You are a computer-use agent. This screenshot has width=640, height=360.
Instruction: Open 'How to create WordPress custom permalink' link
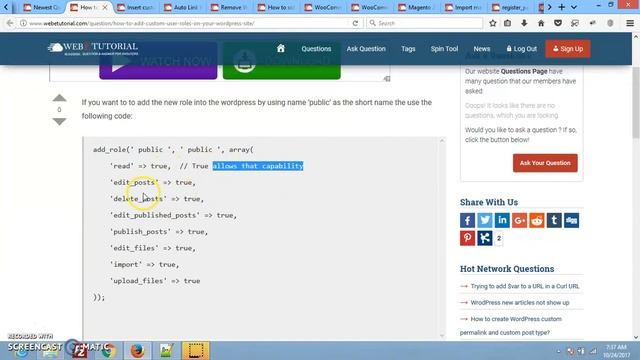tap(511, 325)
